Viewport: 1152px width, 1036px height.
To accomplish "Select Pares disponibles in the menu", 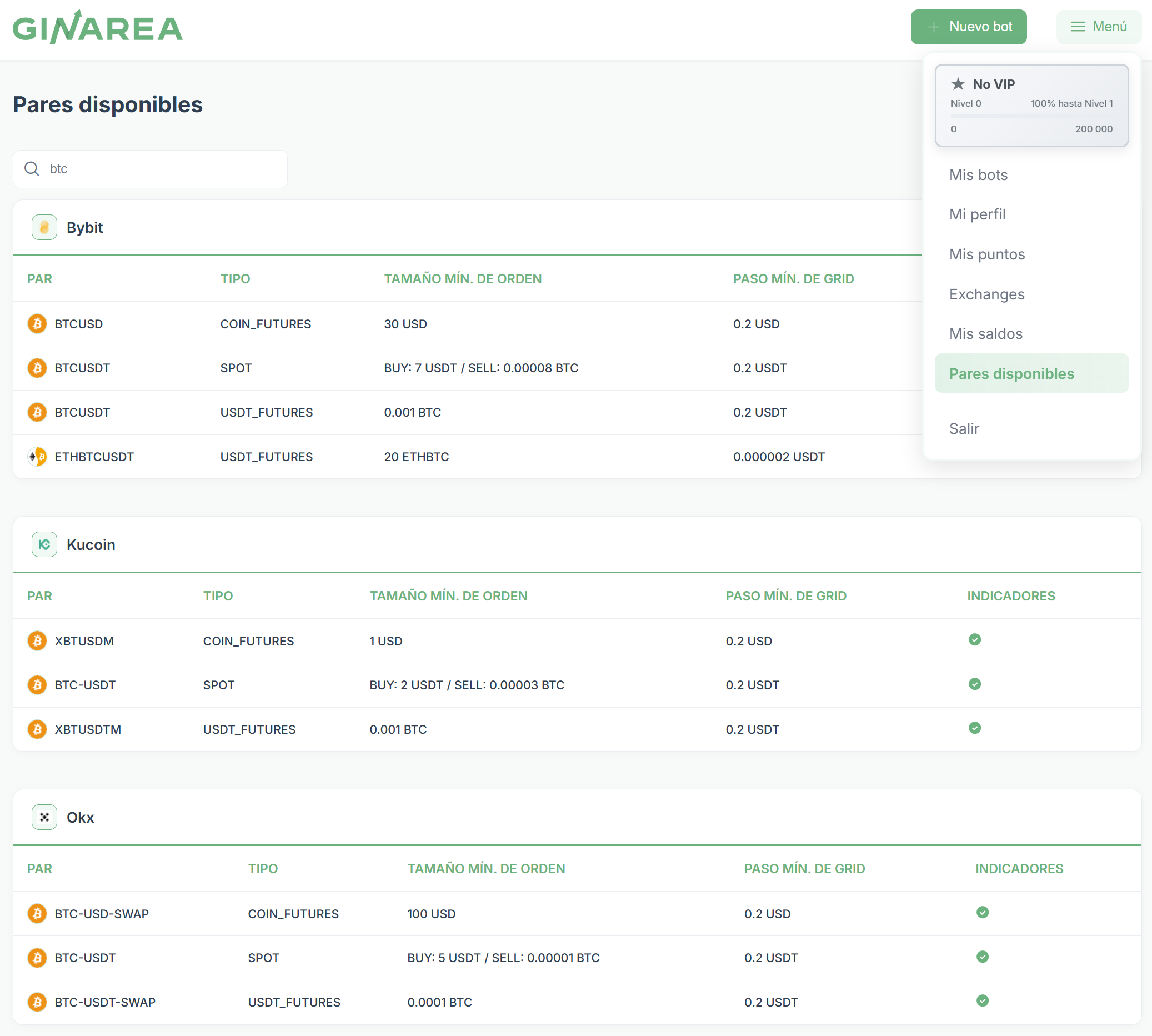I will (1031, 373).
